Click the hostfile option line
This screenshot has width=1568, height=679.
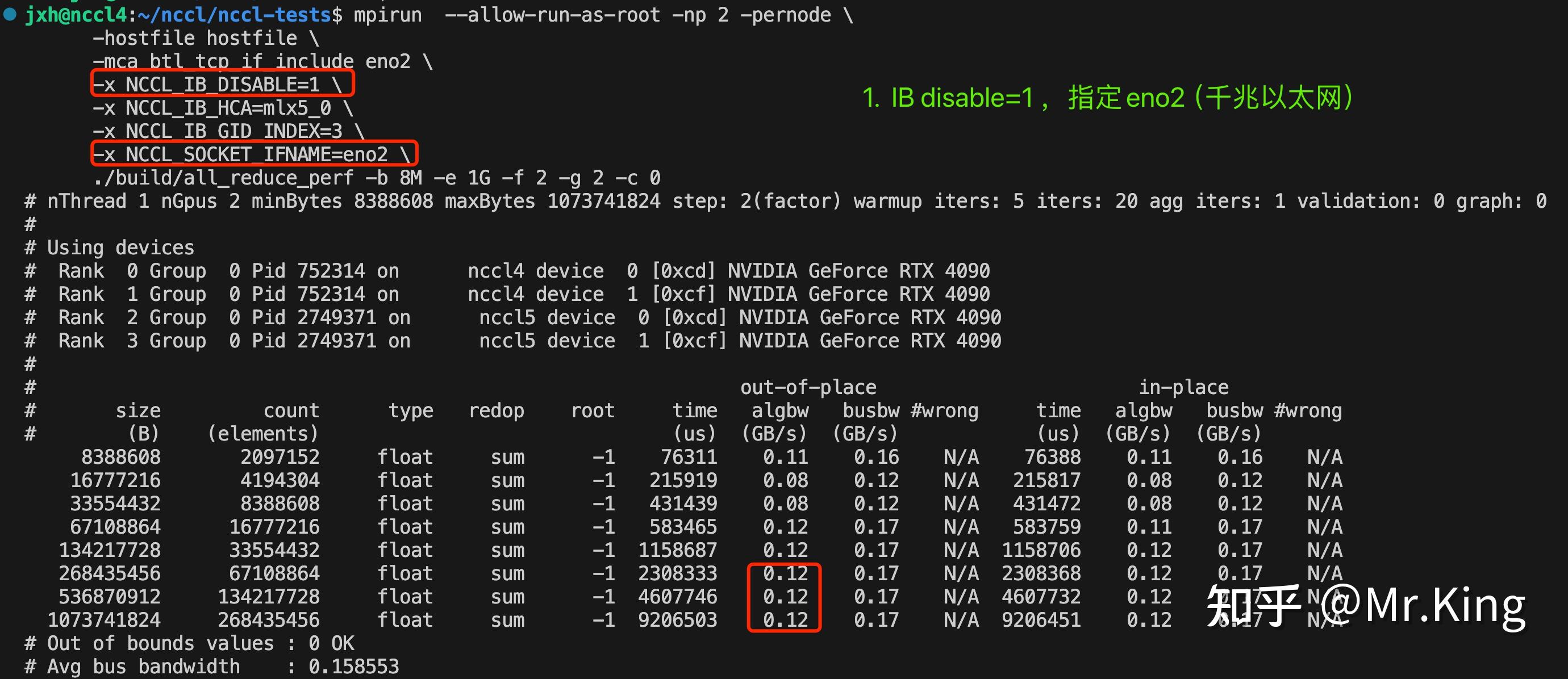[x=205, y=39]
